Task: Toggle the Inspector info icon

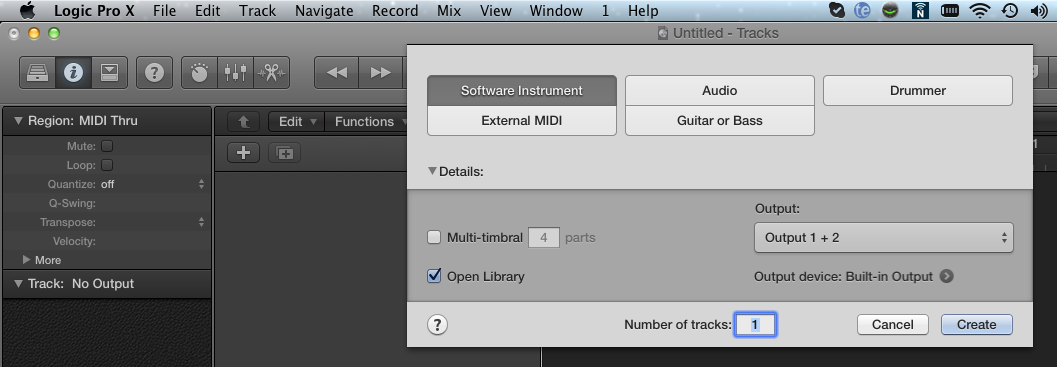Action: coord(73,72)
